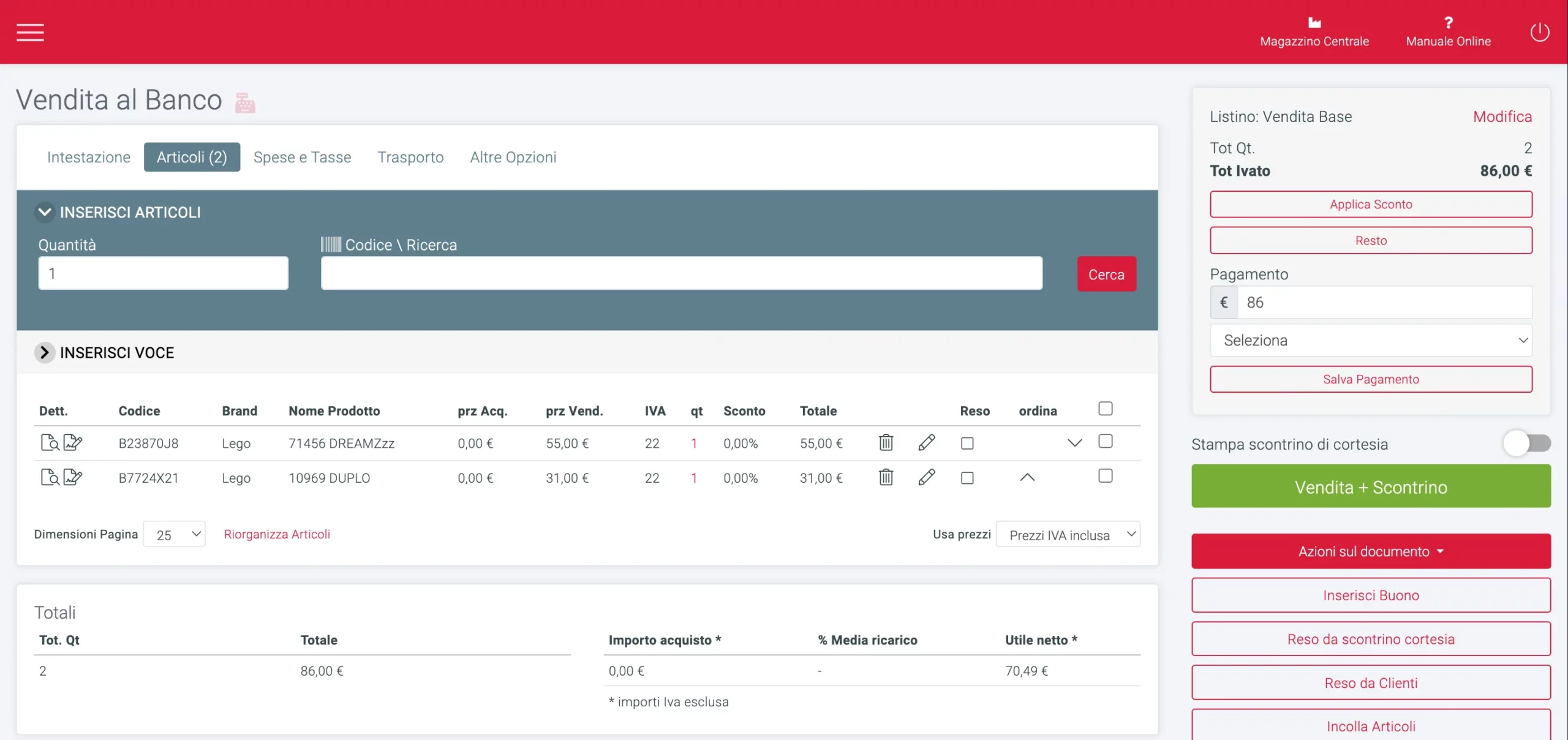Expand the INSERISCI VOCE section
This screenshot has height=740, width=1568.
pos(44,352)
